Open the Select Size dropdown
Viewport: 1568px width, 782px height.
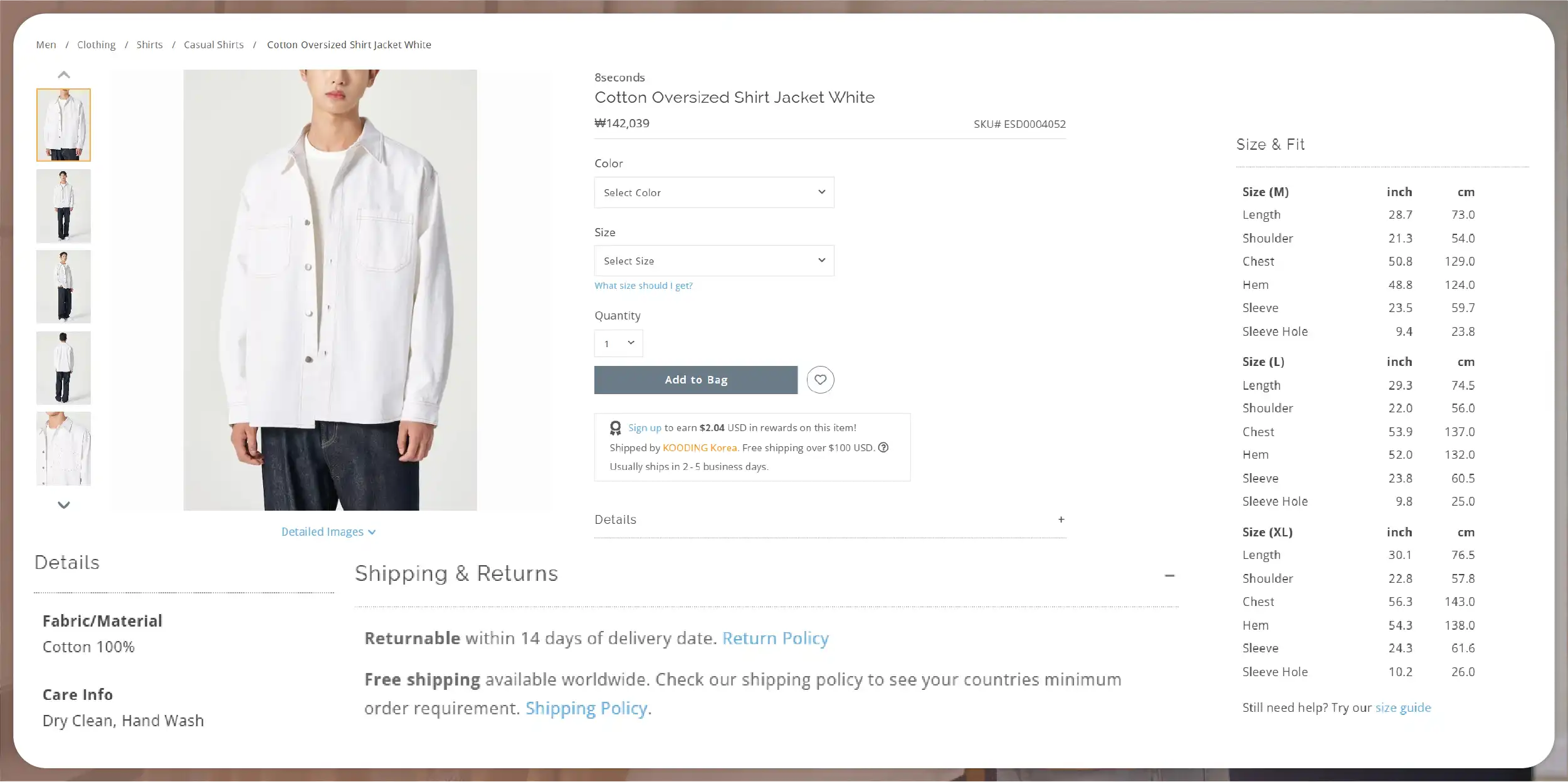[x=713, y=261]
